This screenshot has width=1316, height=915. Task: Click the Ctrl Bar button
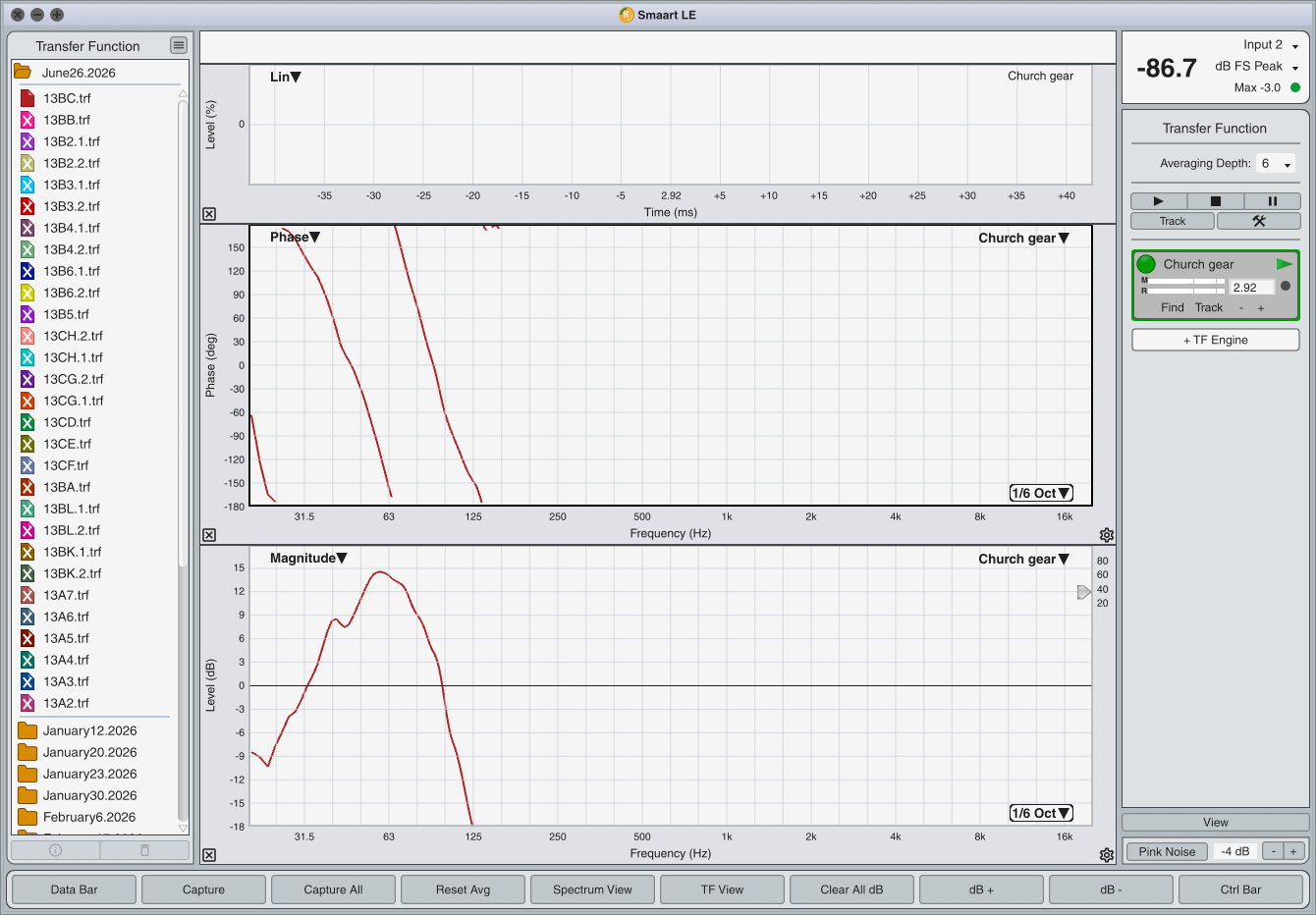click(1240, 889)
